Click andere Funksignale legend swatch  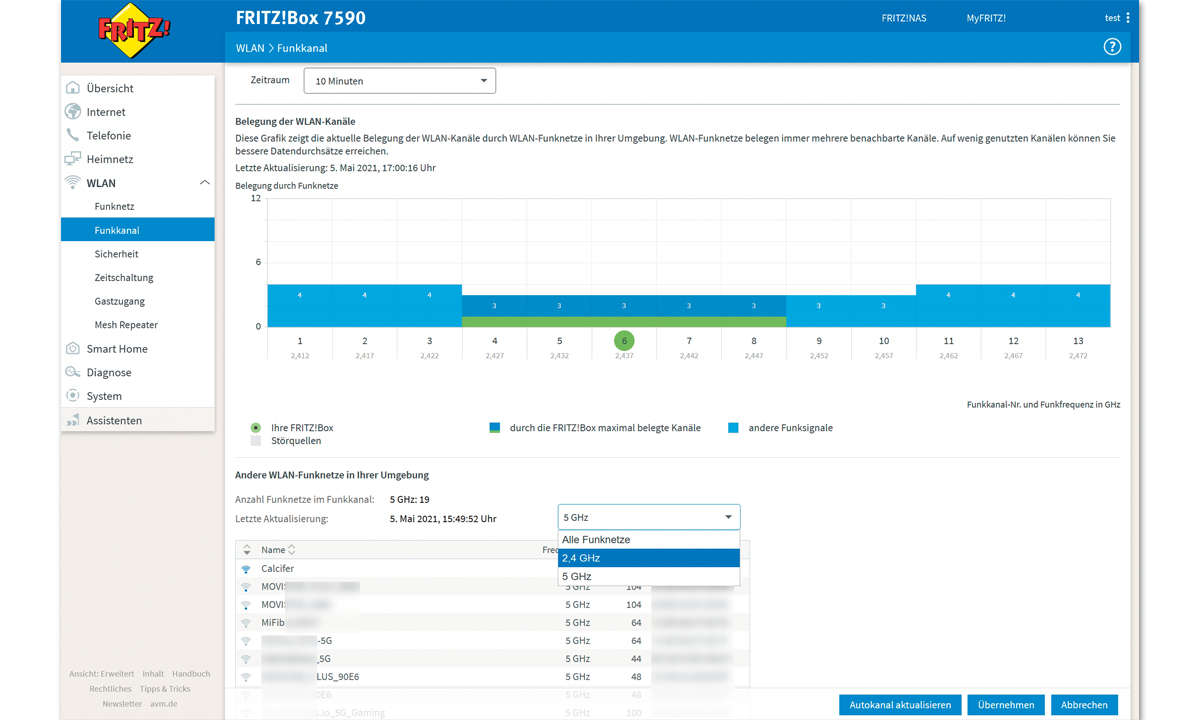pyautogui.click(x=734, y=428)
